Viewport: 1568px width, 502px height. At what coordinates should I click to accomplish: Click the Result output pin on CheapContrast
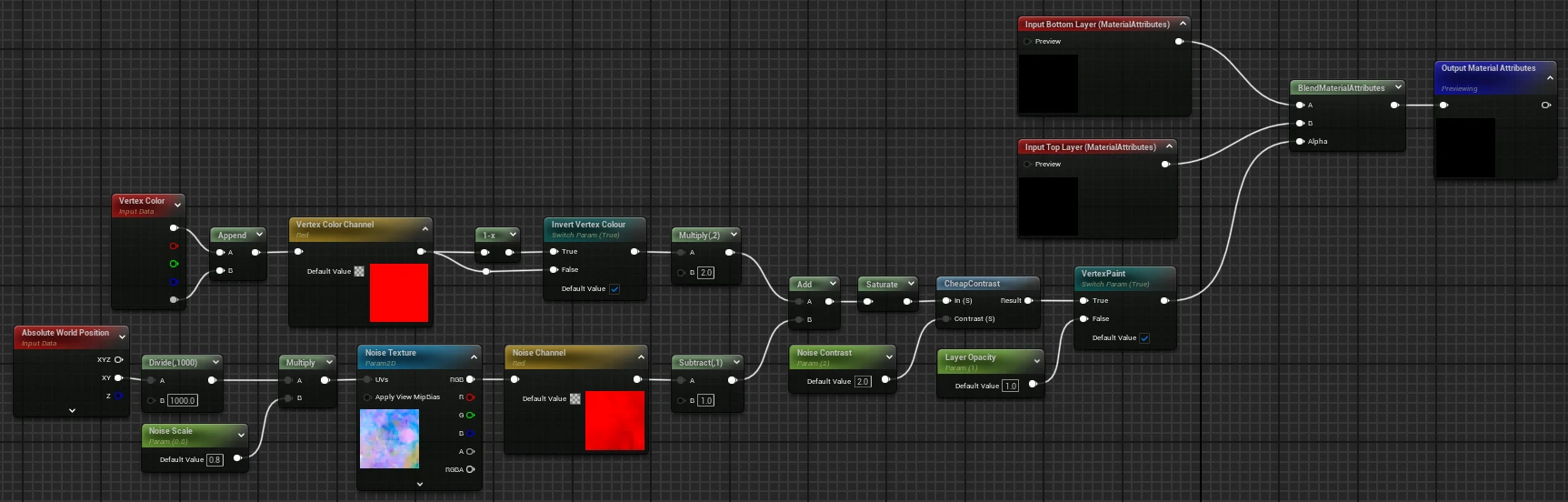pyautogui.click(x=1028, y=300)
